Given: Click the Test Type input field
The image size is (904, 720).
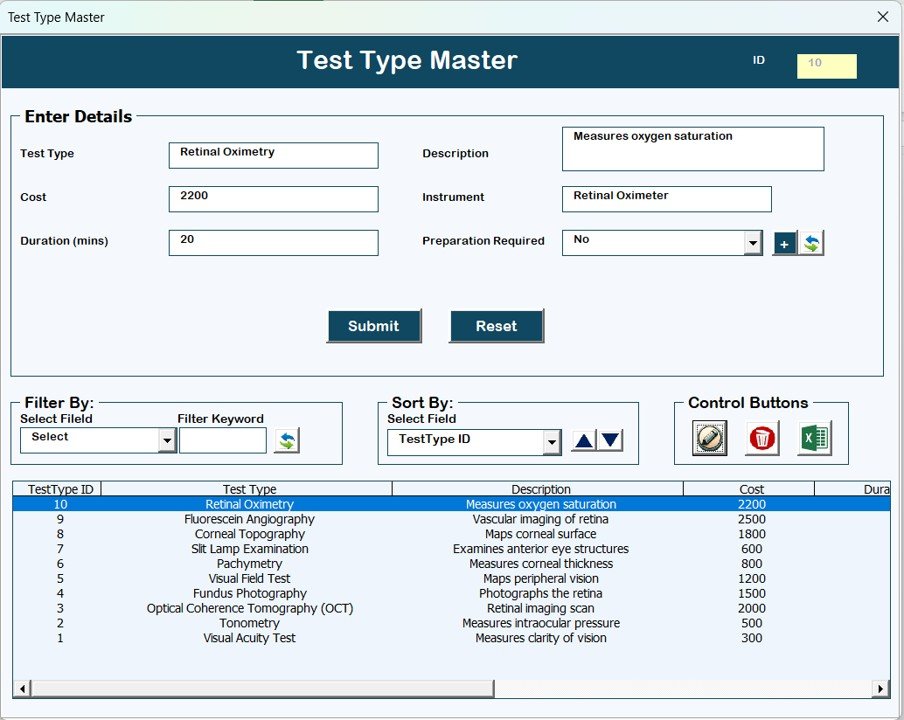Looking at the screenshot, I should click(x=273, y=156).
